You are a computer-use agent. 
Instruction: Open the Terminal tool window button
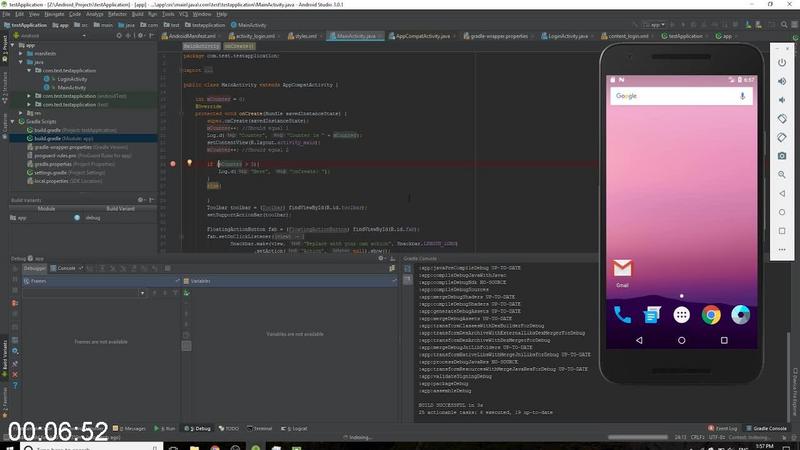coord(260,429)
